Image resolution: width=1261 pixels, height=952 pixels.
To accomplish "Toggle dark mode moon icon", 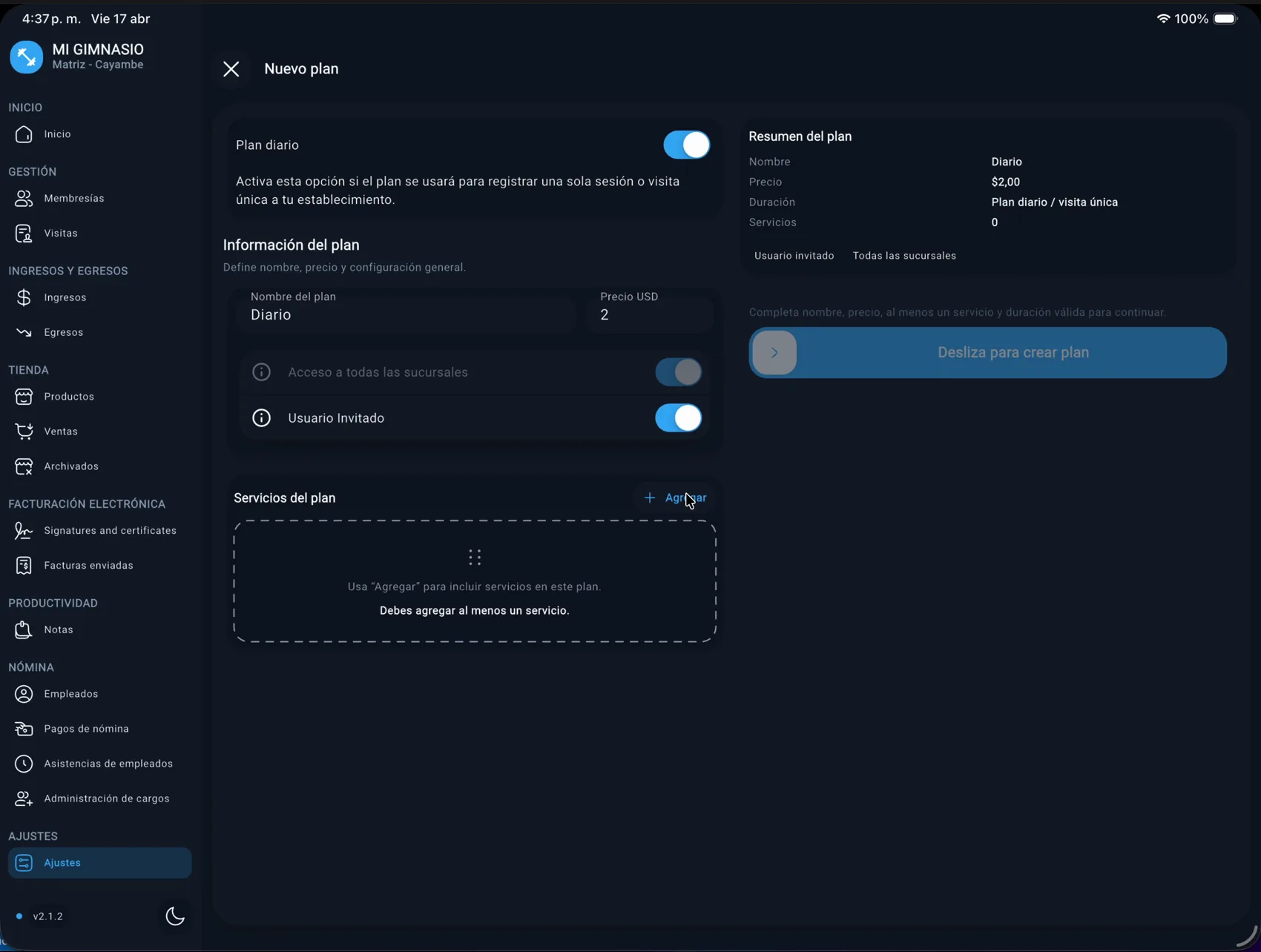I will coord(175,916).
